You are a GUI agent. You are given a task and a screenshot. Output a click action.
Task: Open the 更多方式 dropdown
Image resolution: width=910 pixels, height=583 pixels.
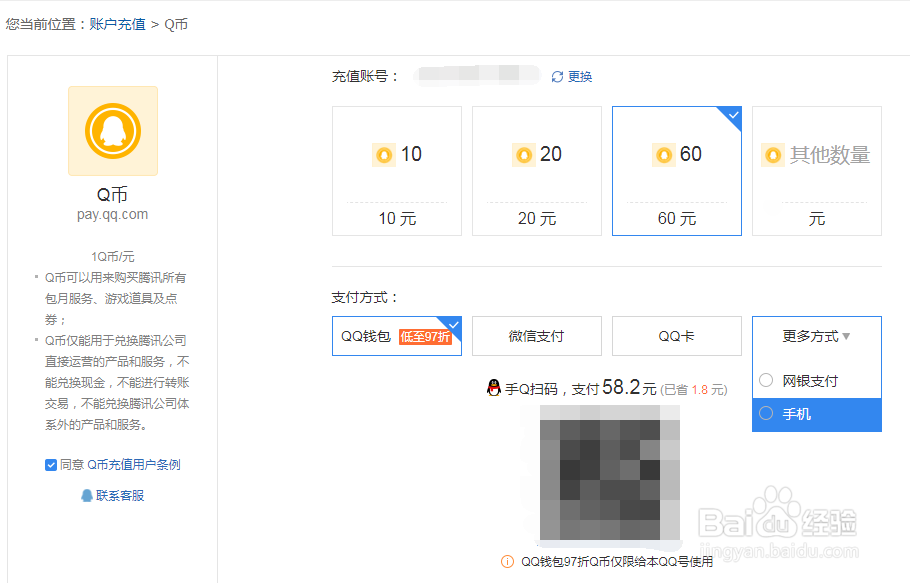[x=816, y=337]
